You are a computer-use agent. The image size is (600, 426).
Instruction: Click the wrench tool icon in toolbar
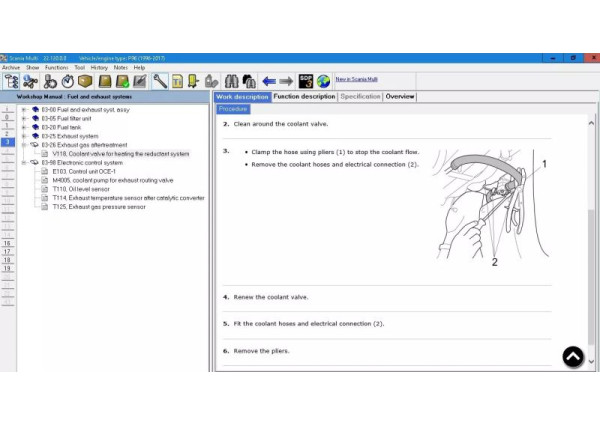point(160,81)
